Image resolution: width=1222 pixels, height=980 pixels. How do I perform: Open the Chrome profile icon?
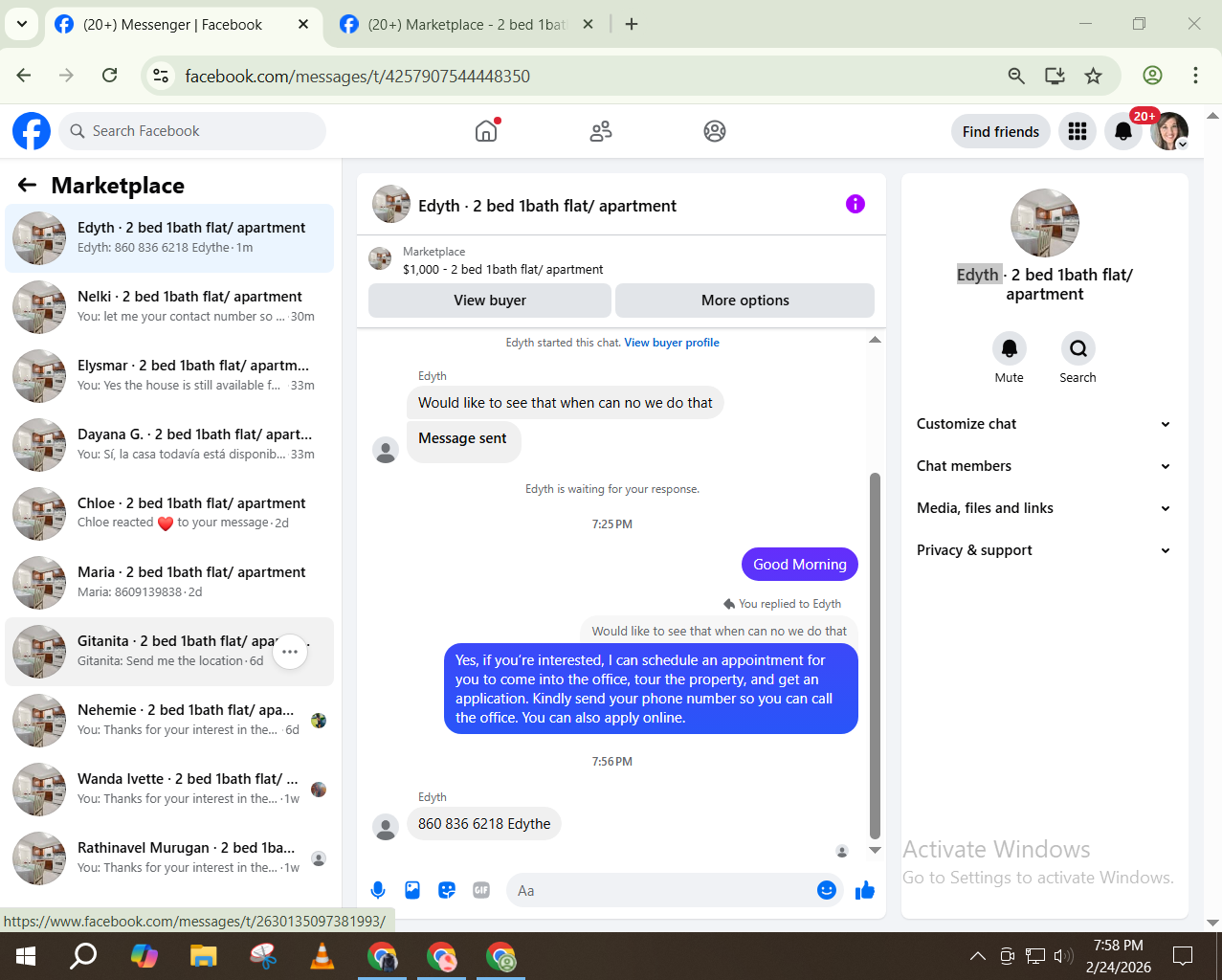(x=1153, y=76)
